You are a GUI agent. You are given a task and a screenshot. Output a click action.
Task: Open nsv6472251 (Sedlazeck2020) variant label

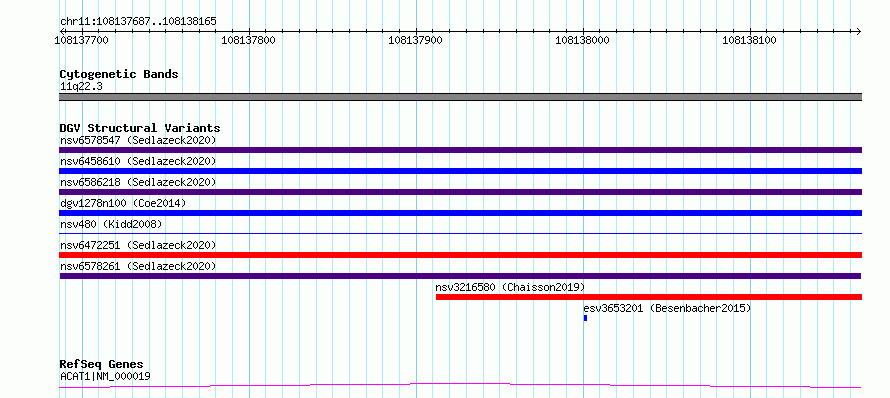point(138,245)
